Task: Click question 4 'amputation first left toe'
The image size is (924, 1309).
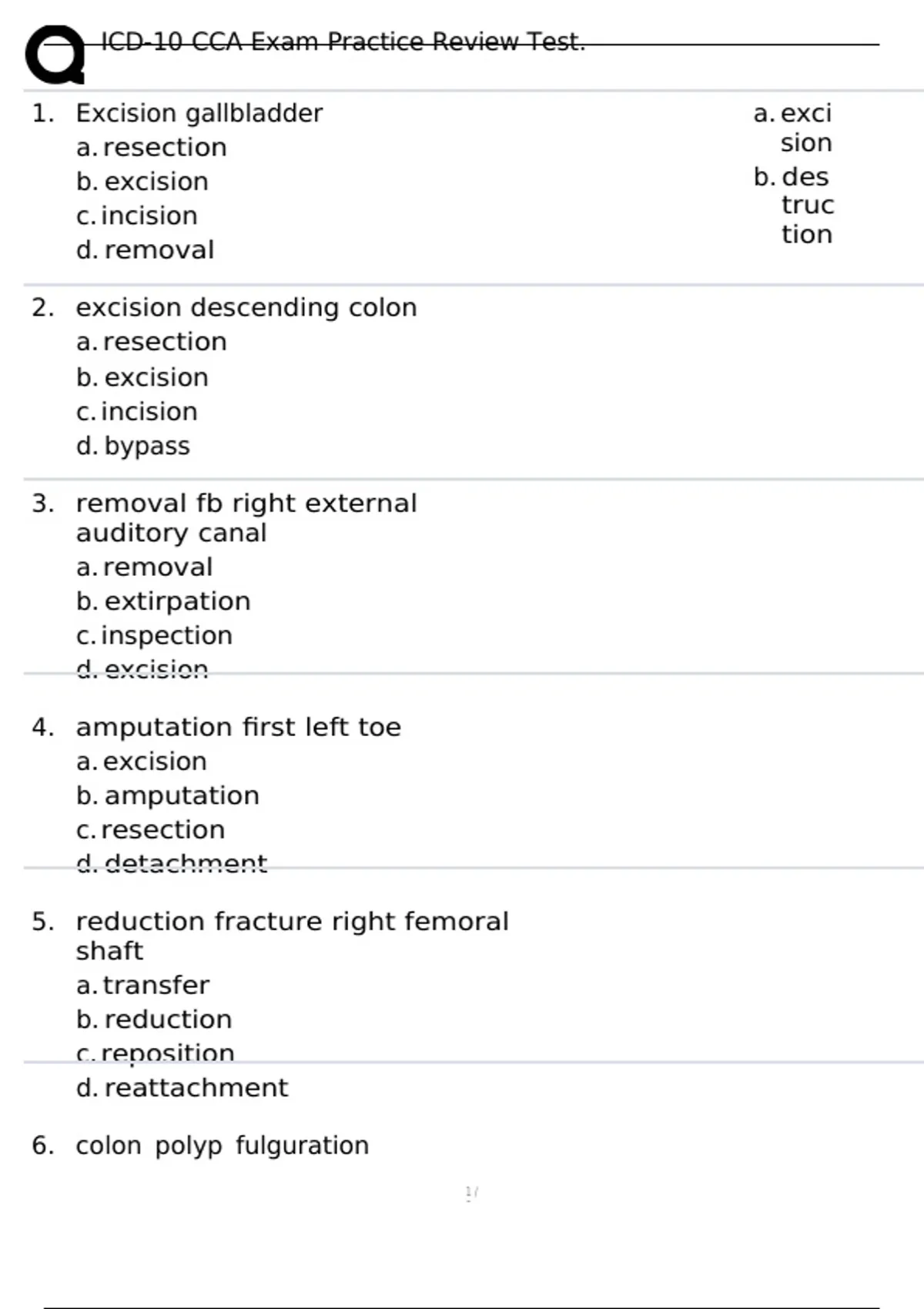Action: coord(238,728)
